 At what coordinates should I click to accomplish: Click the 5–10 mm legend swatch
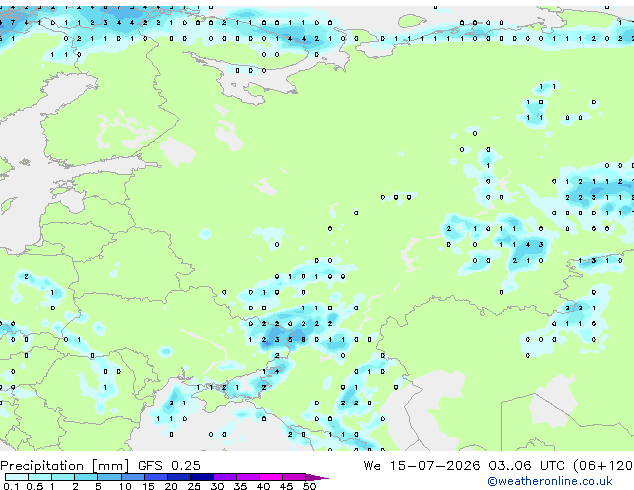point(109,477)
